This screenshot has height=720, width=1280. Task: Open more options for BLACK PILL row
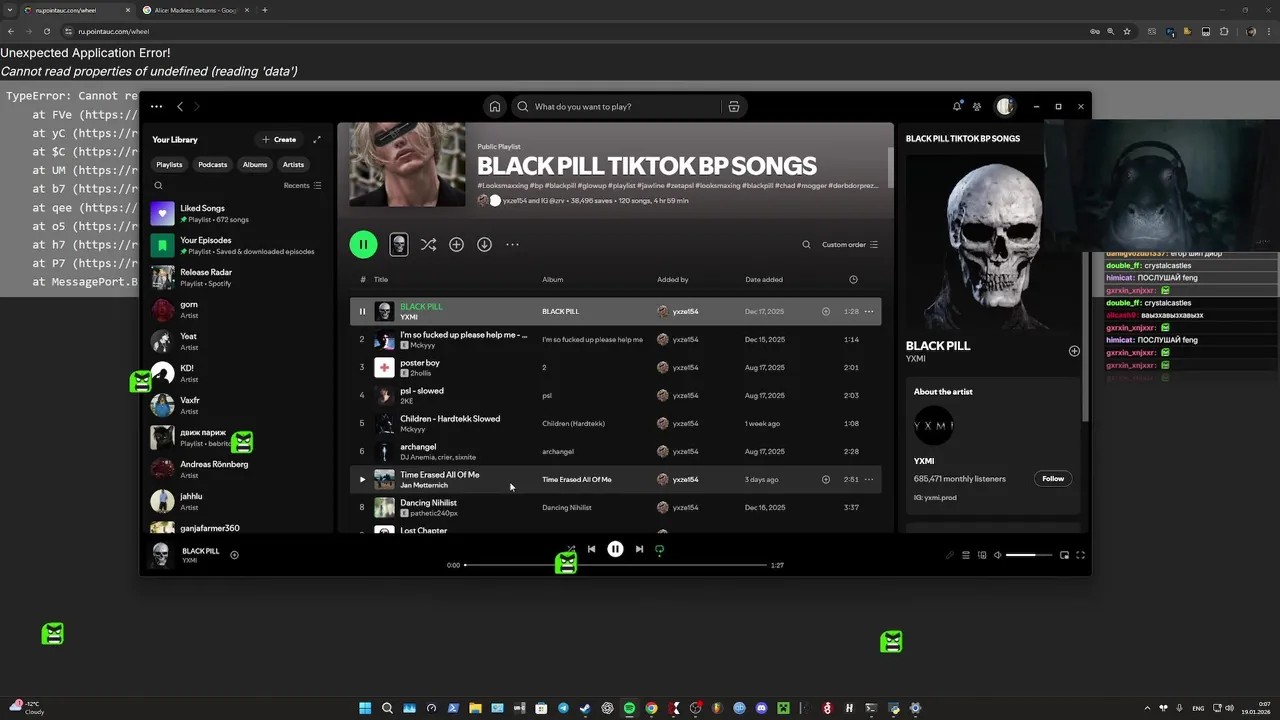tap(869, 311)
